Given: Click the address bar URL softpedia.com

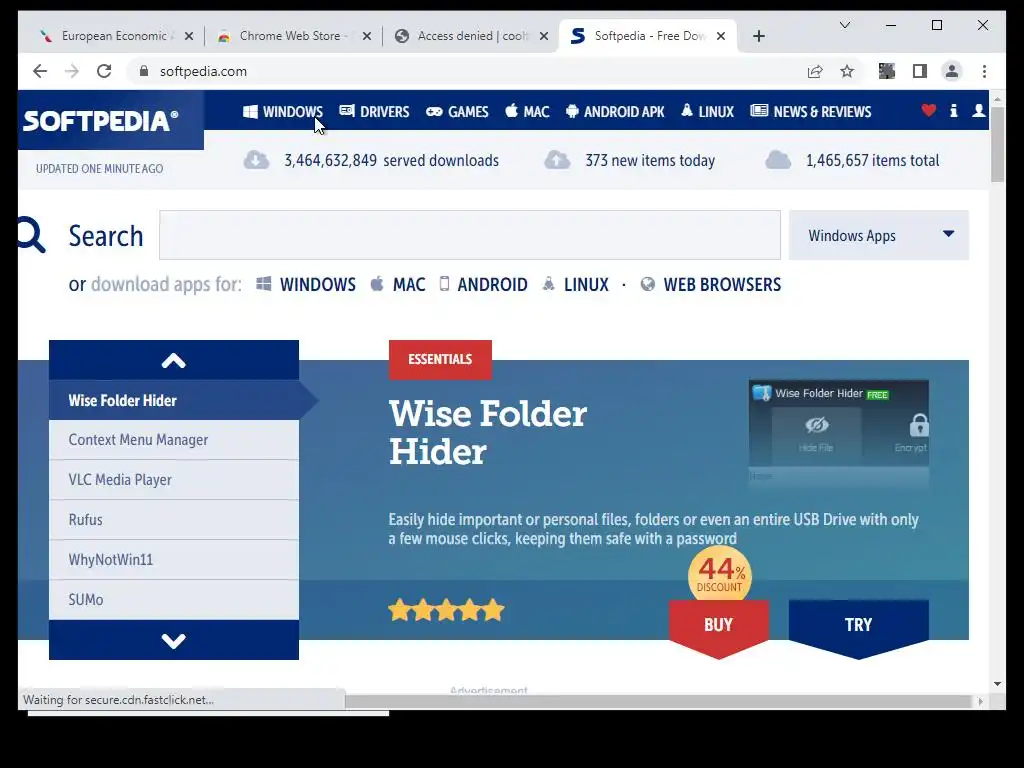Looking at the screenshot, I should coord(203,71).
